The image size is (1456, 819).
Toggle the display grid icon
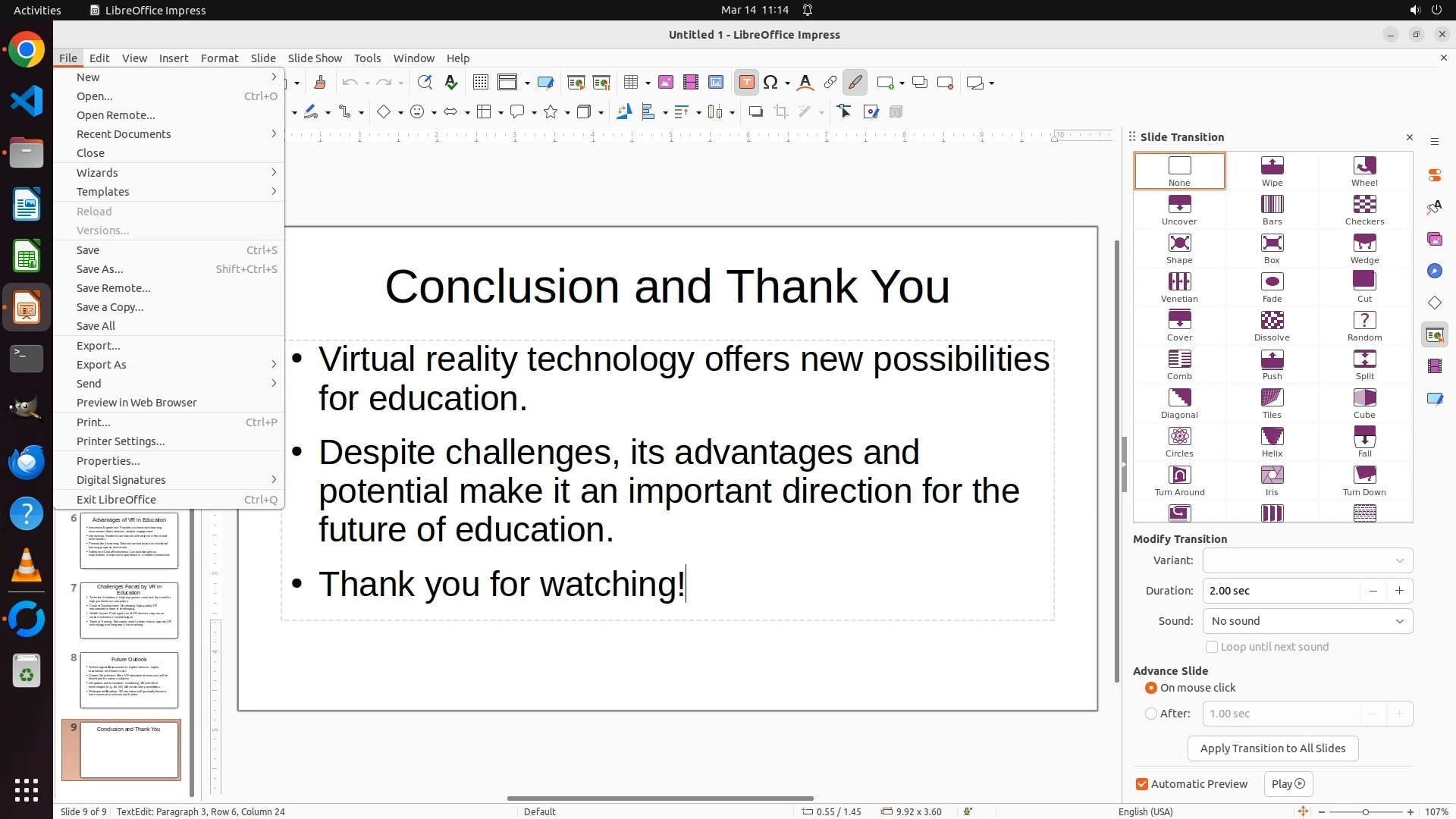click(x=480, y=83)
